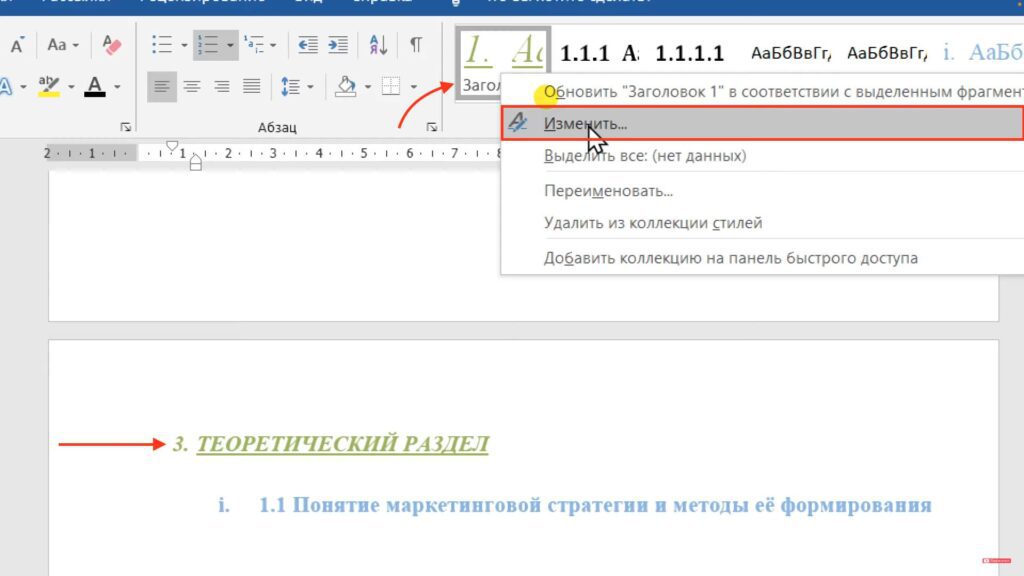Viewport: 1024px width, 576px height.
Task: Open the highlight color dropdown arrow
Action: (x=71, y=87)
